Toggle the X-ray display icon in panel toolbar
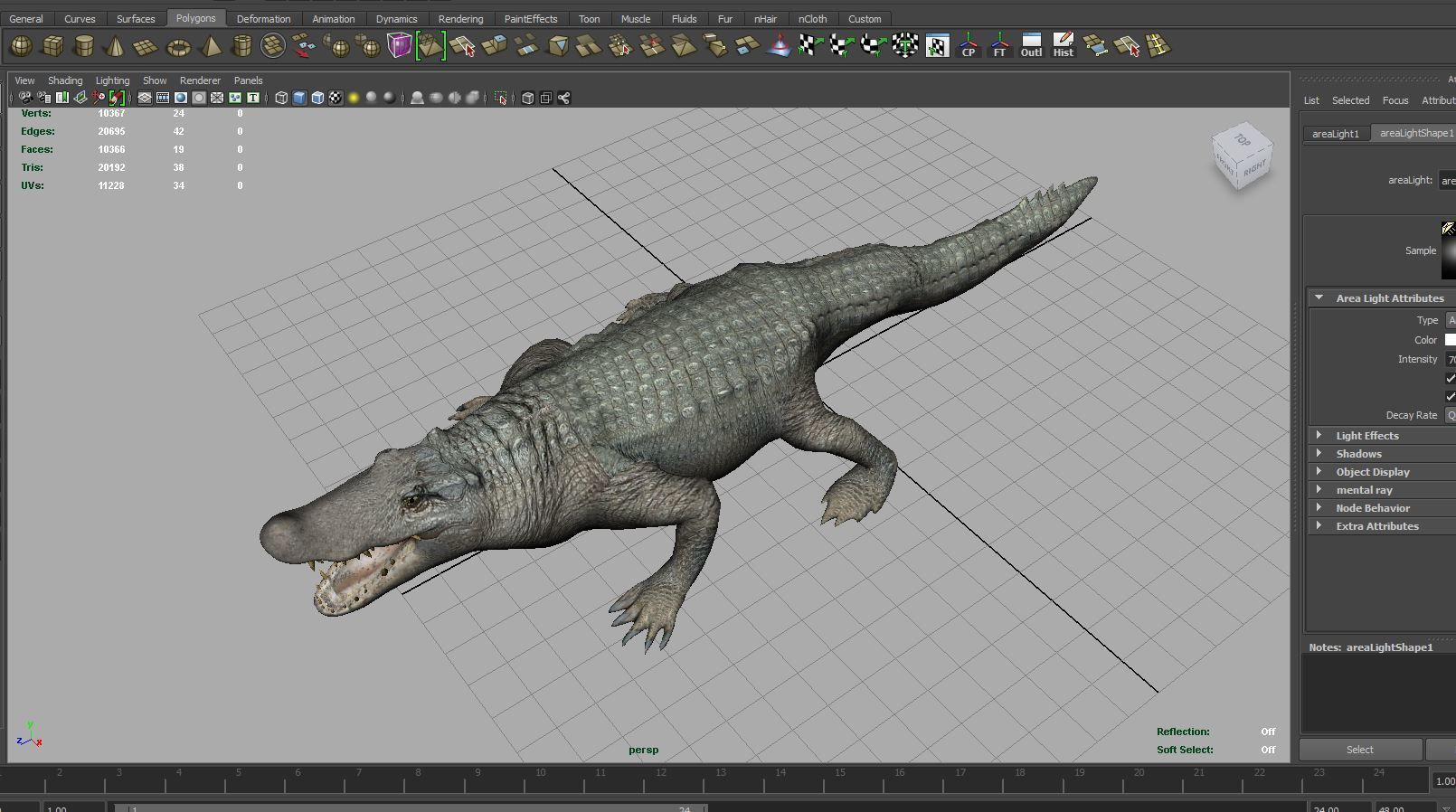This screenshot has width=1456, height=812. point(528,98)
